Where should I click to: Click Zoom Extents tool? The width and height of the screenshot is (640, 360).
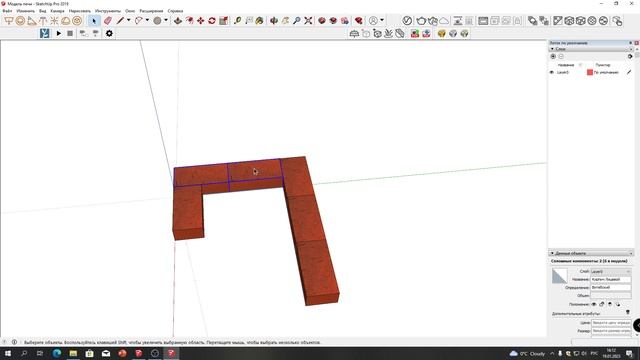tap(308, 20)
